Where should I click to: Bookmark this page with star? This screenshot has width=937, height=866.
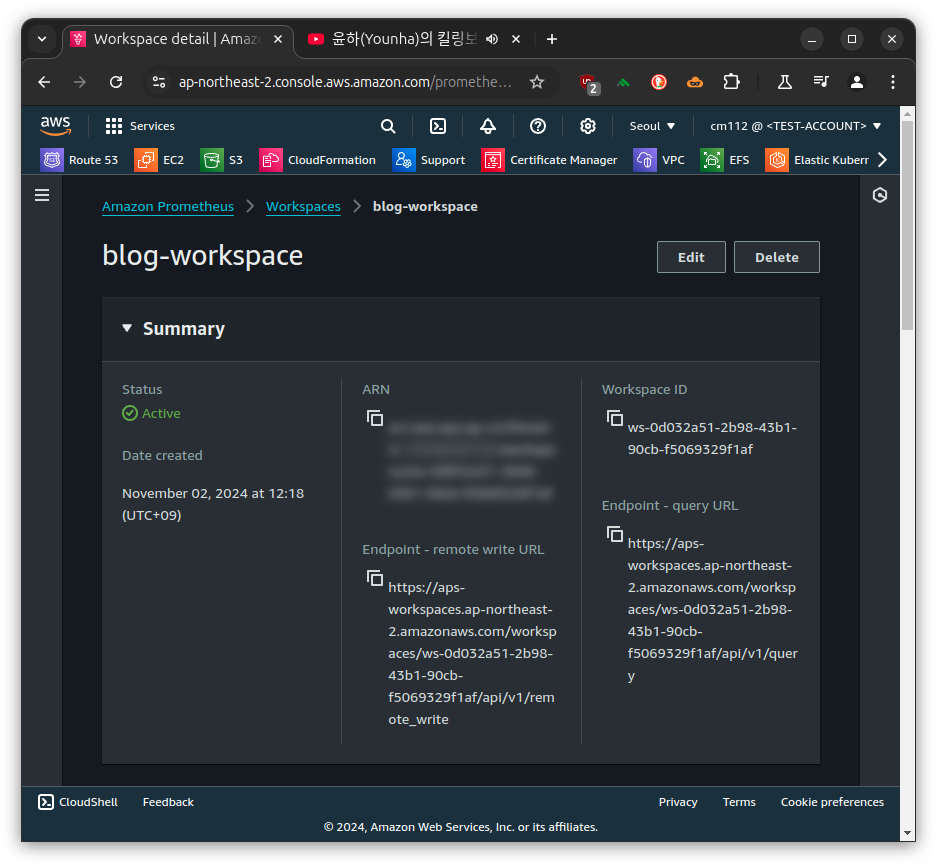(x=537, y=82)
